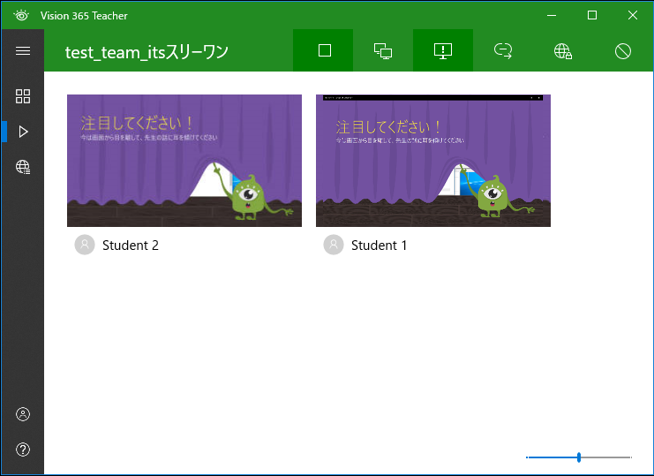This screenshot has height=476, width=654.
Task: Open the user account profile icon
Action: pos(23,414)
